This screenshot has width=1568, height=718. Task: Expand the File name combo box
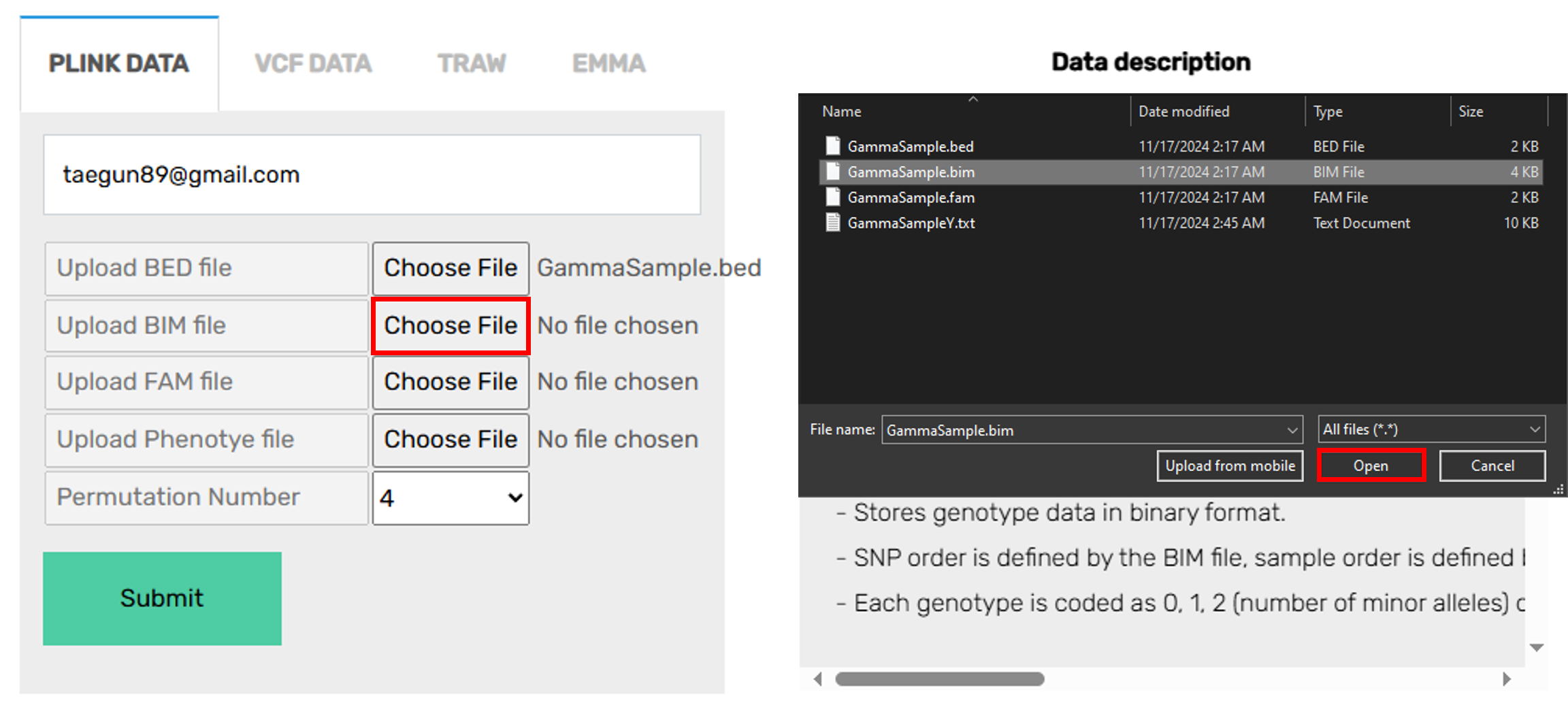tap(1292, 430)
